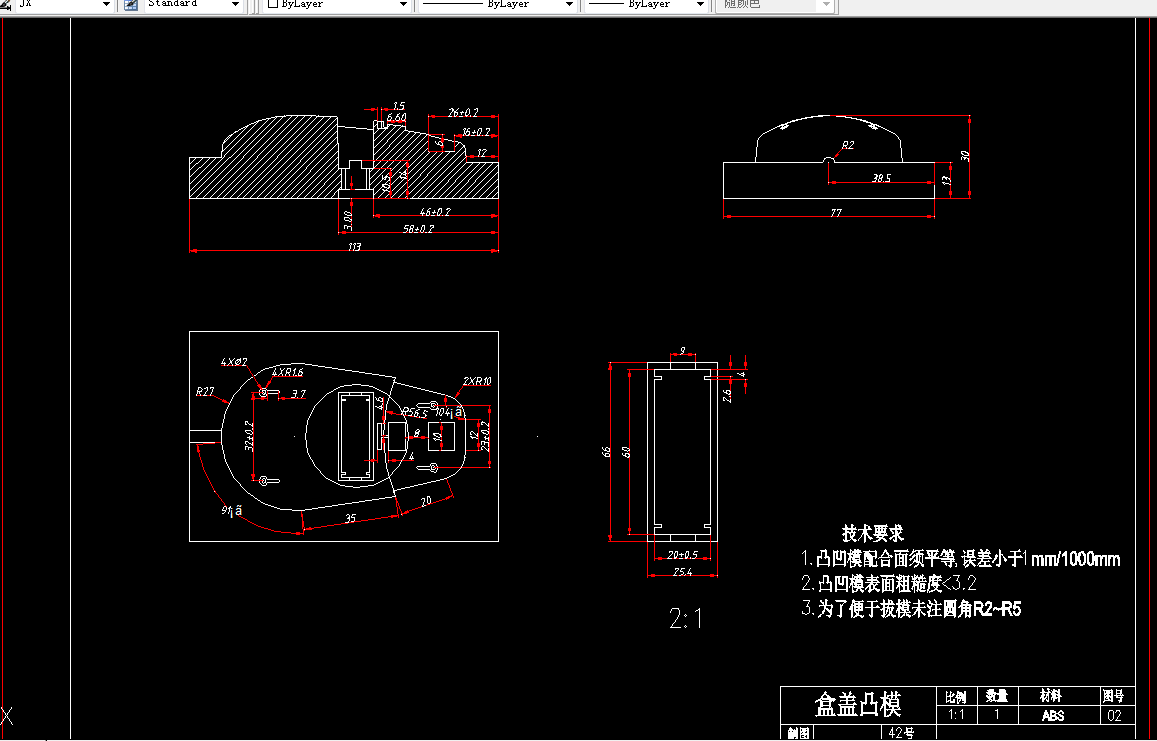Select the 58±0.2 dimension text
The height and width of the screenshot is (741, 1157).
point(418,229)
